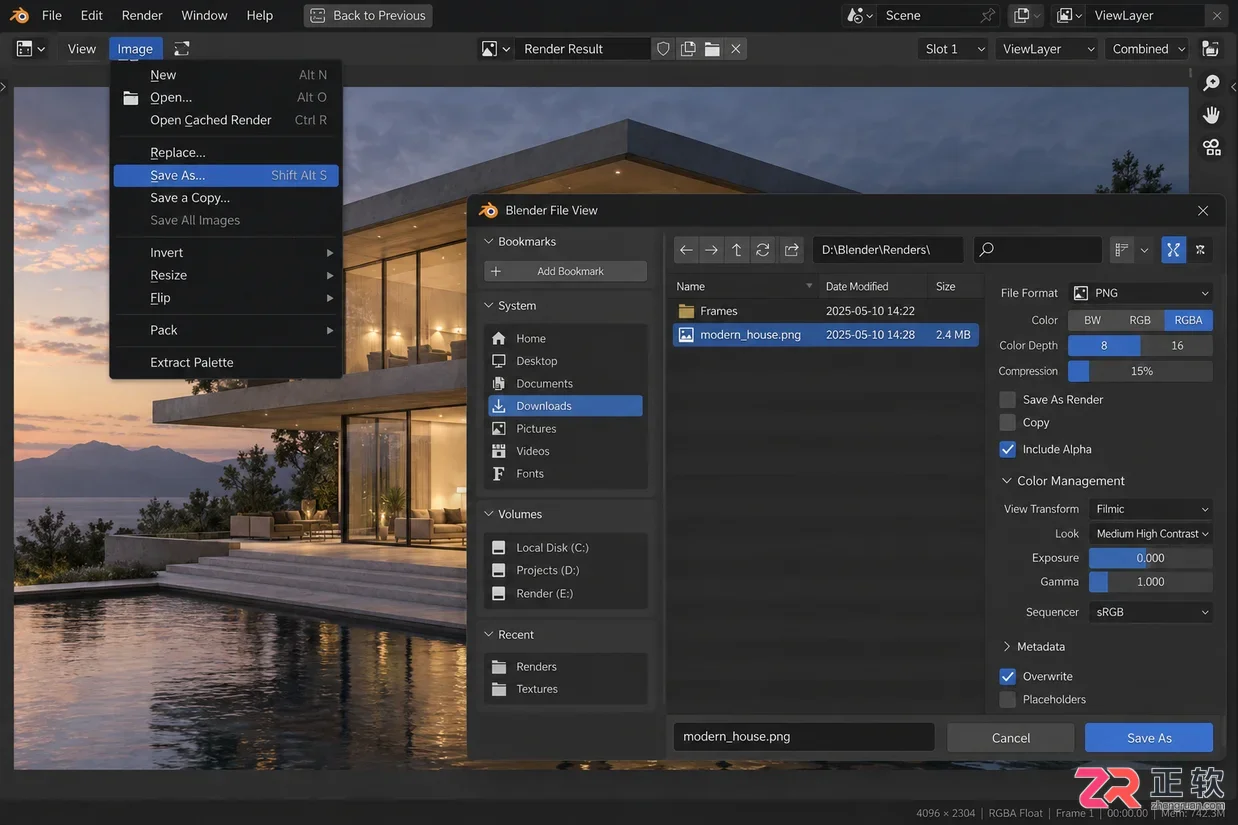This screenshot has width=1238, height=825.
Task: Click the open image folder icon in header
Action: (x=712, y=49)
